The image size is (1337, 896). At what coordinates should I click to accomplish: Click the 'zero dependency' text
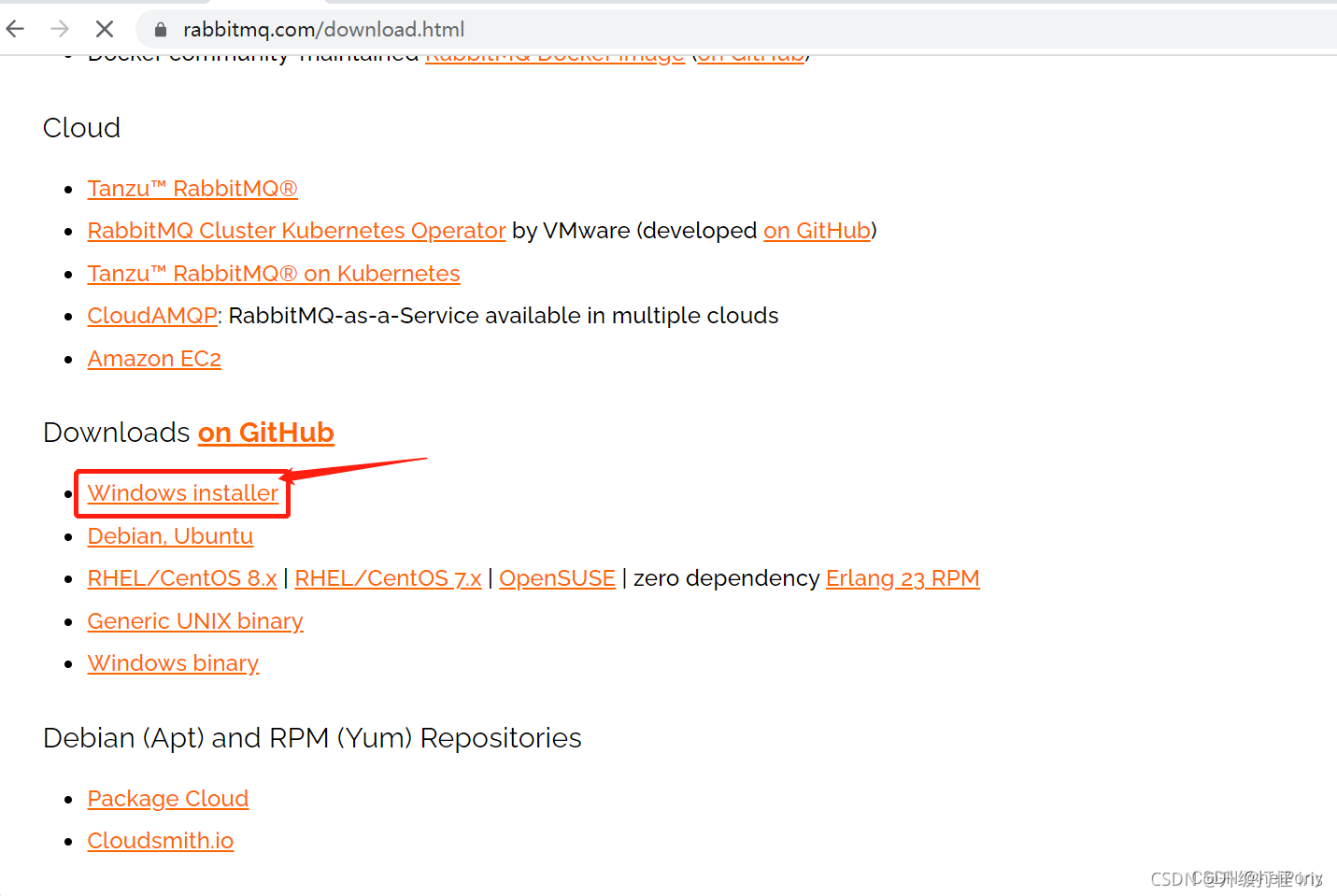point(726,578)
